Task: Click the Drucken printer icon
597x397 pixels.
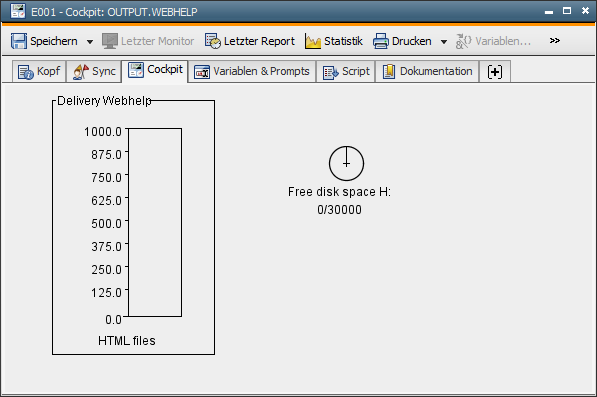Action: [380, 41]
